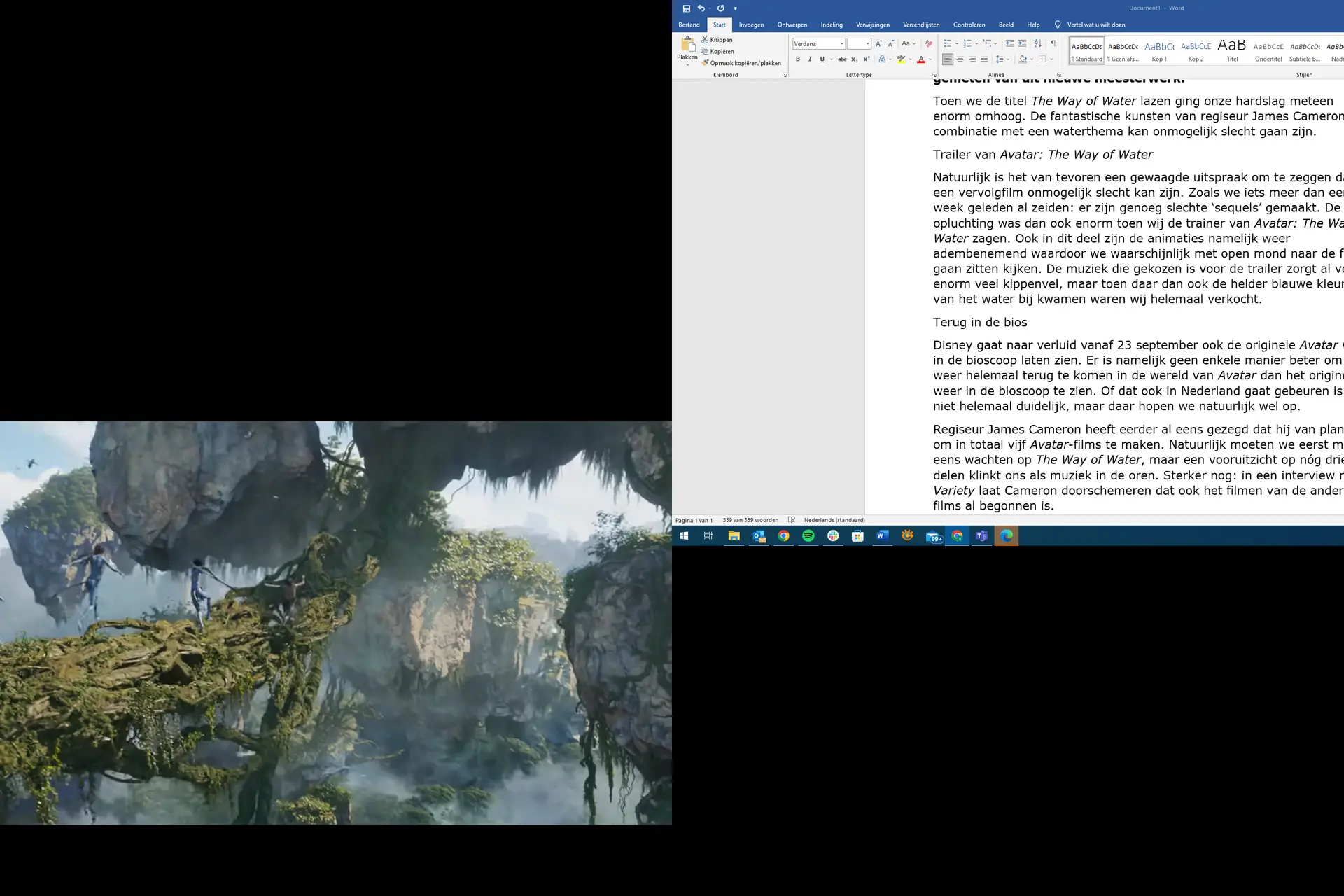1344x896 pixels.
Task: Increase font size with the larger A icon
Action: point(878,43)
